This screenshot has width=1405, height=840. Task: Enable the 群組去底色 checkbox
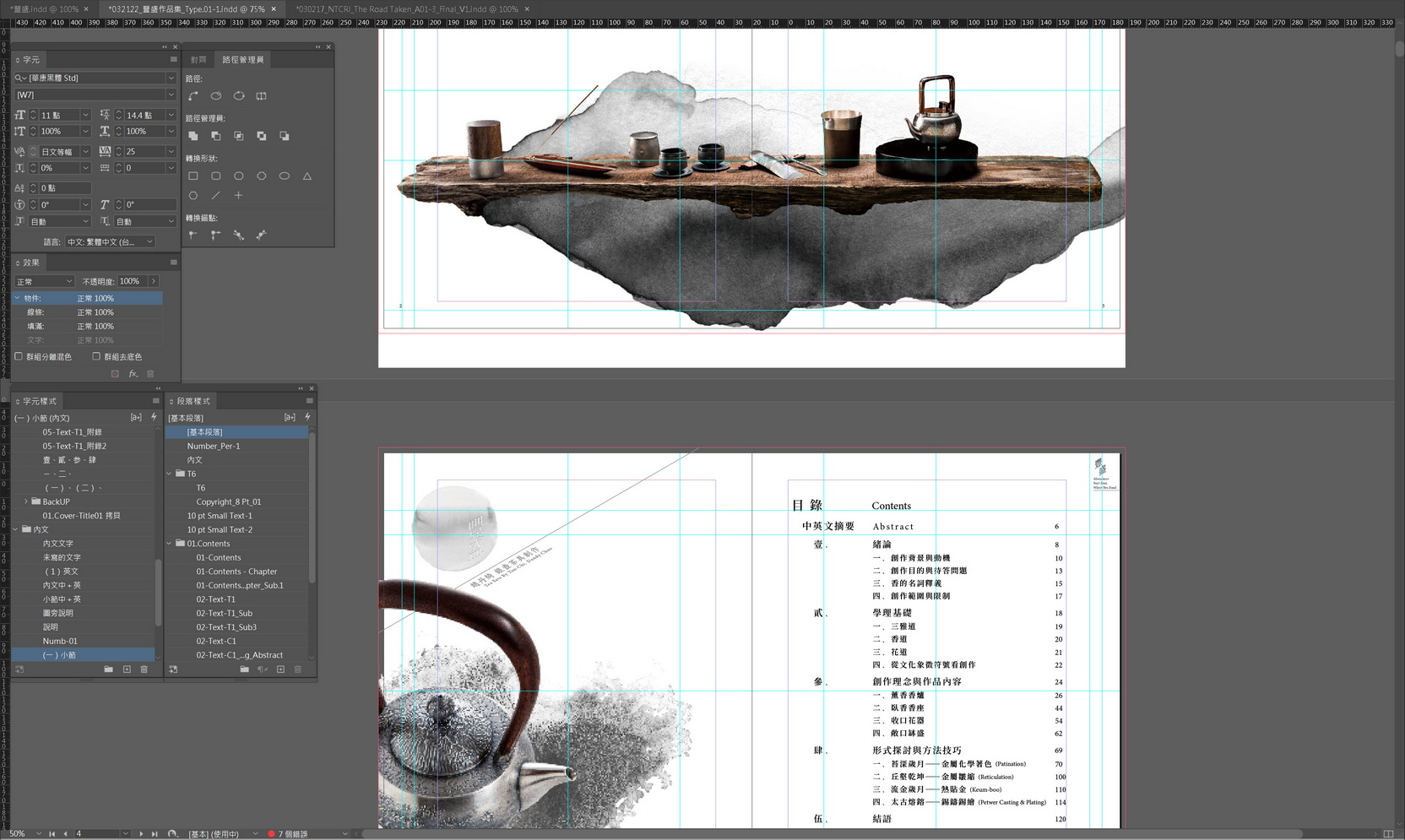(x=96, y=357)
